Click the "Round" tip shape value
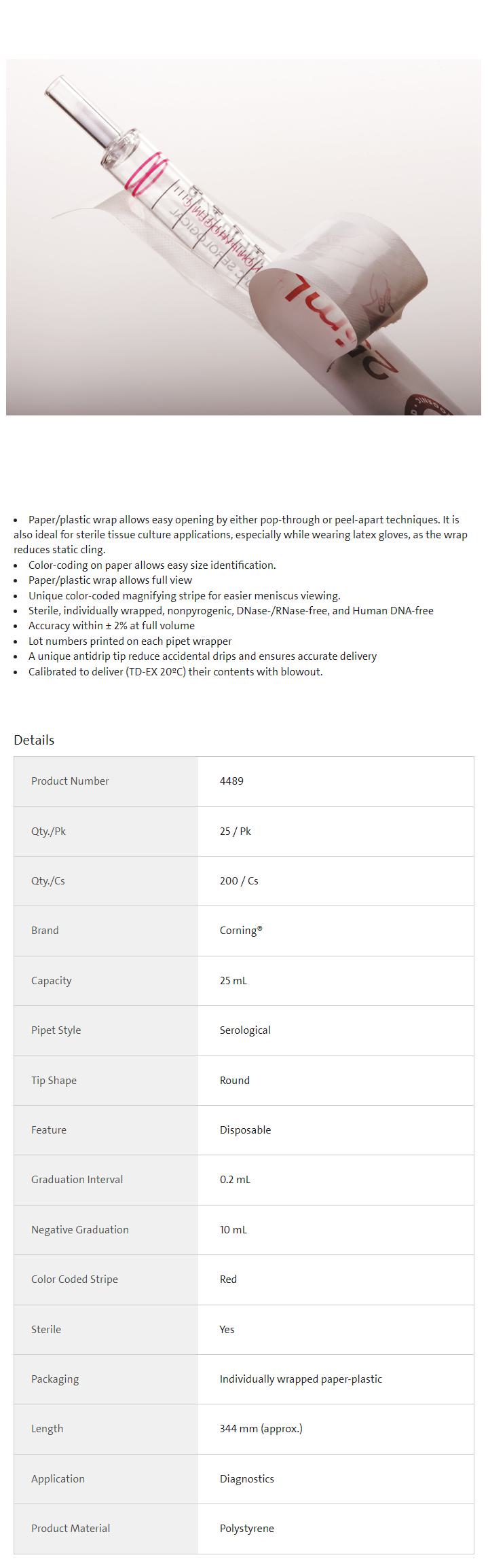The image size is (488, 1568). coord(234,1081)
